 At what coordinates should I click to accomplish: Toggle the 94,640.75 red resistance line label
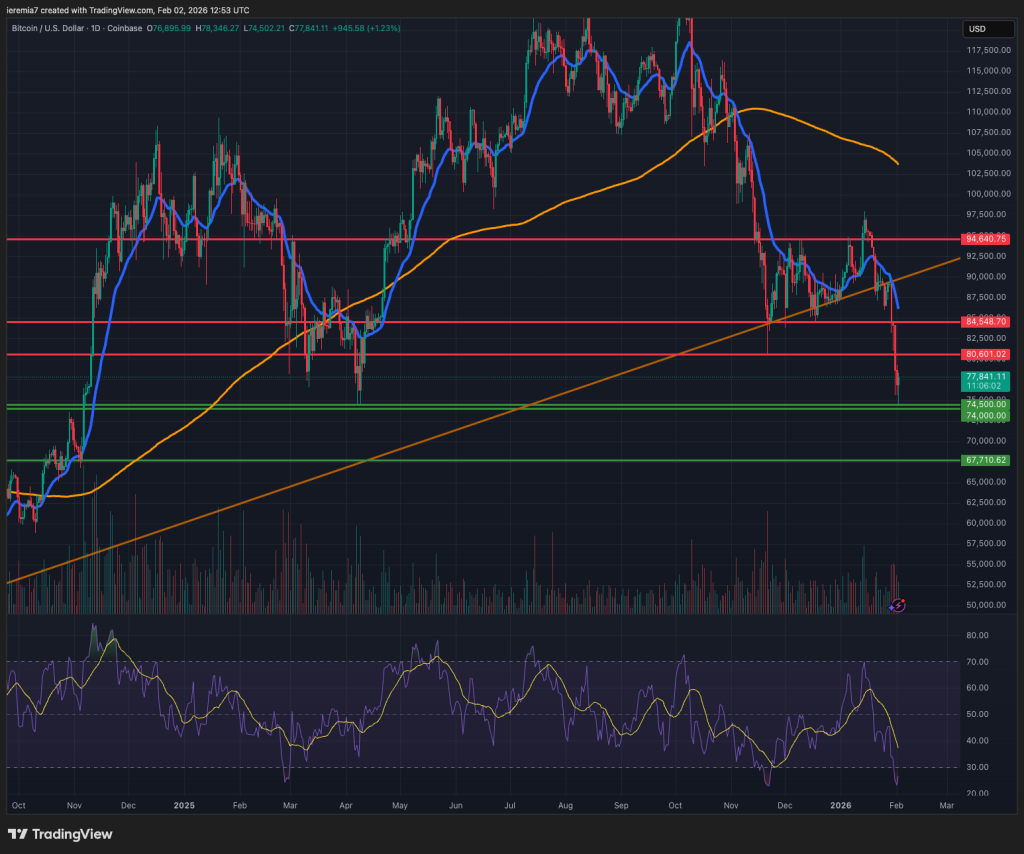click(987, 239)
